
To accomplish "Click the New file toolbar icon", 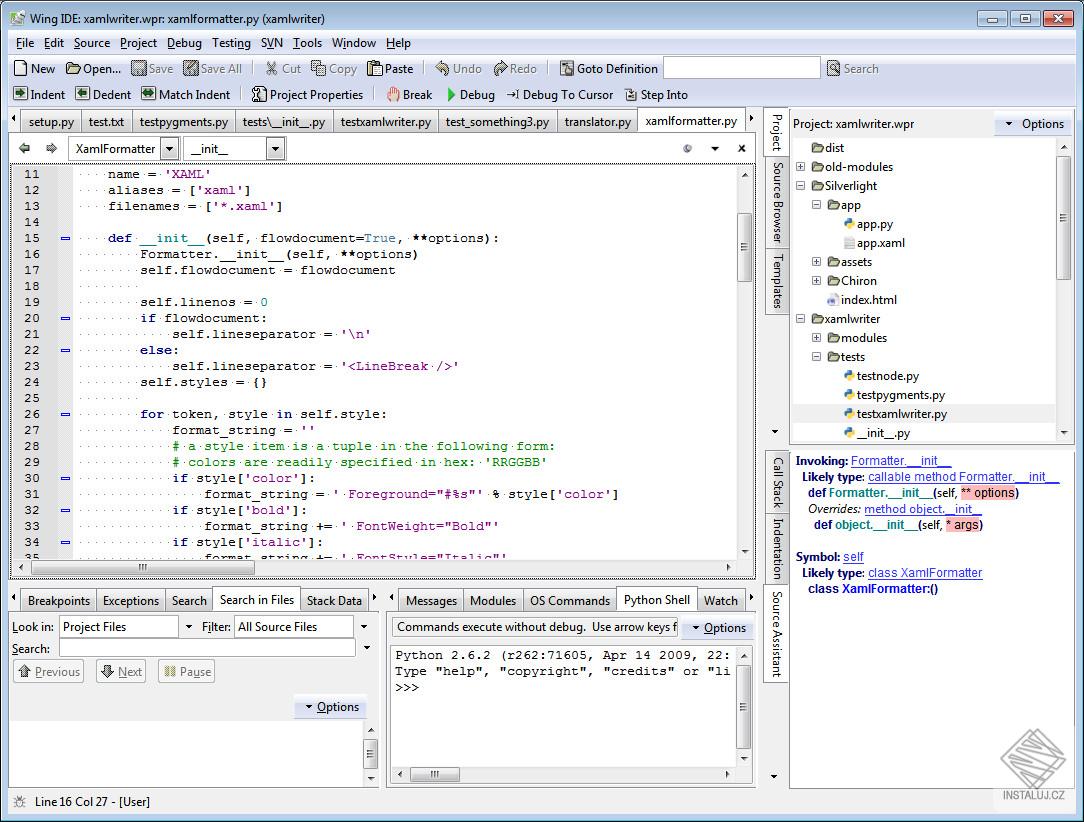I will 21,69.
